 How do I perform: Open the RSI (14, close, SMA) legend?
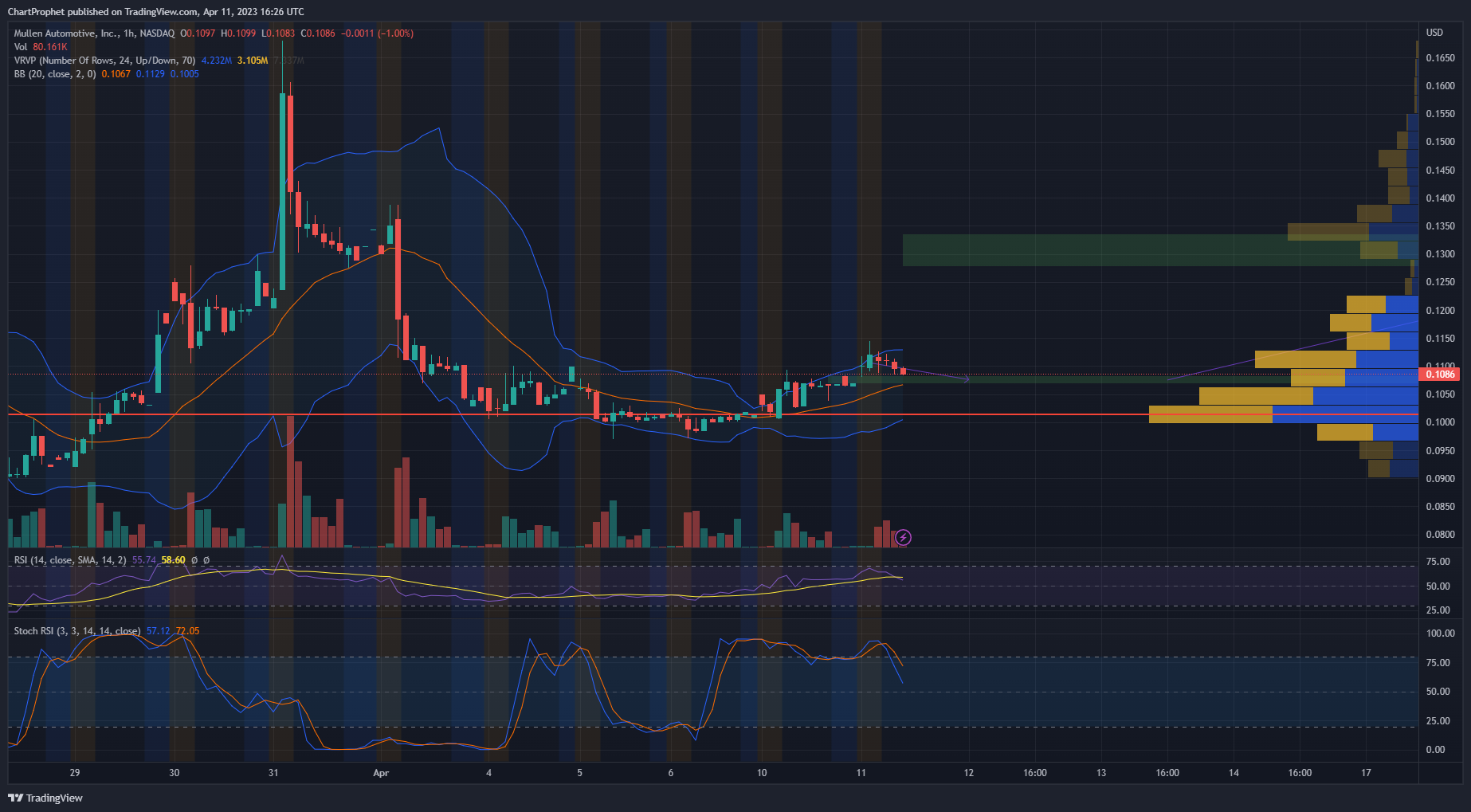70,560
